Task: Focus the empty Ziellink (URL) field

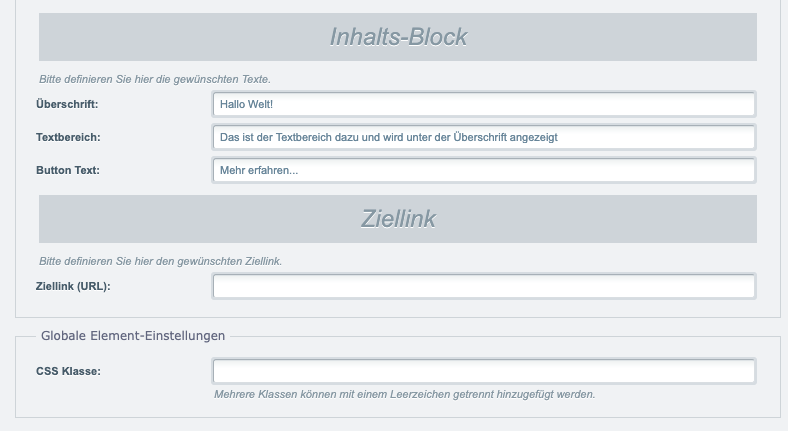Action: pyautogui.click(x=483, y=286)
